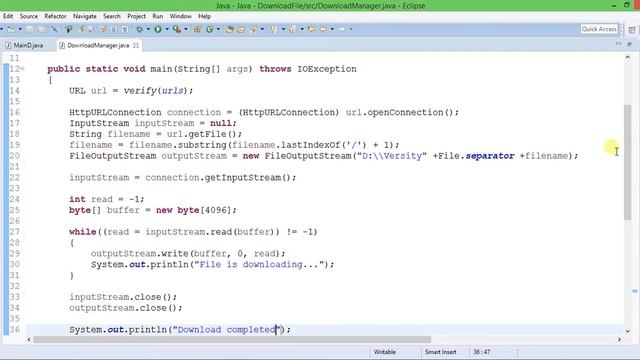This screenshot has height=360, width=640.
Task: Click the blue overview ruler marker
Action: (635, 291)
